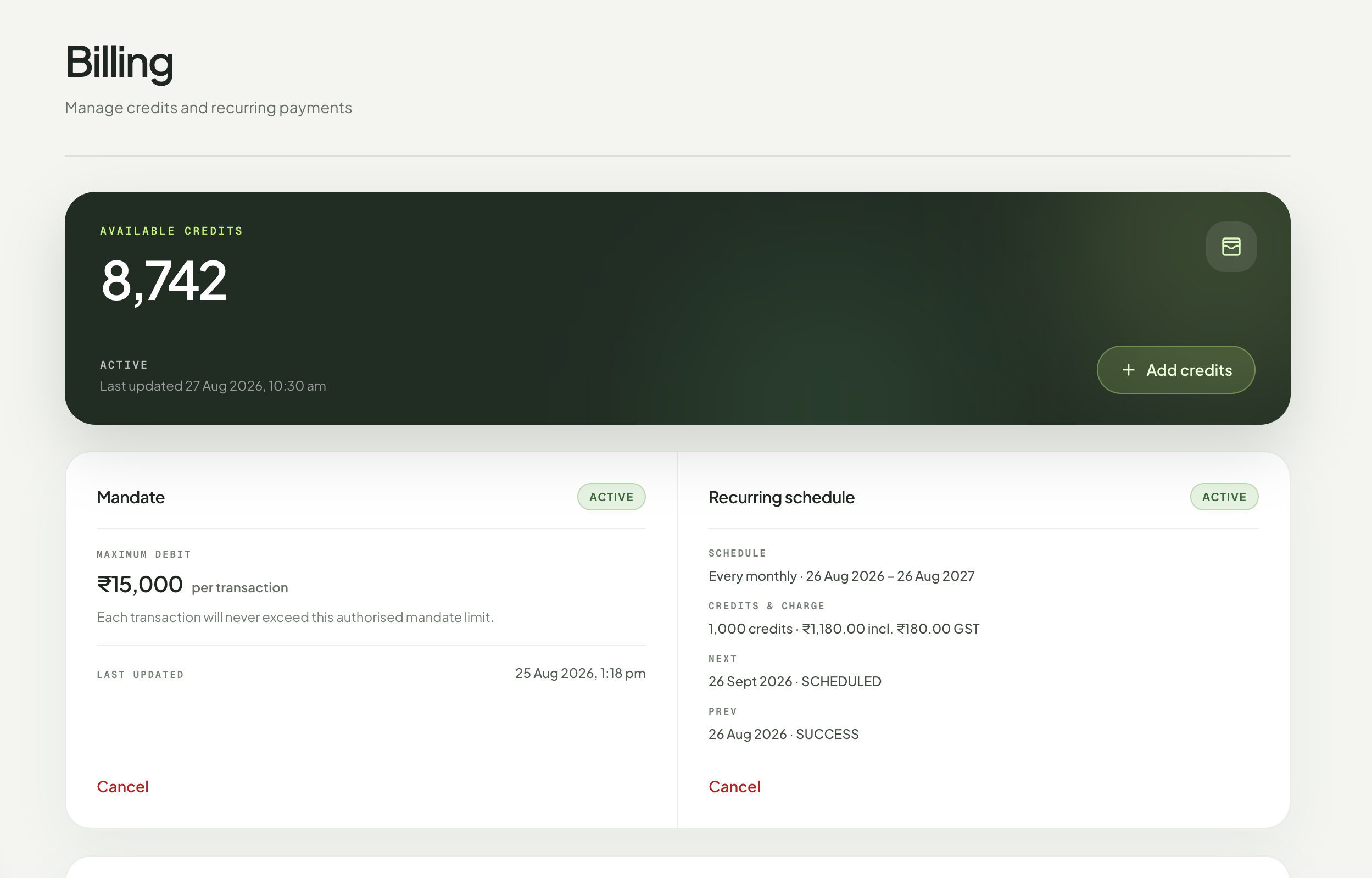Click the SCHEDULE label
Image resolution: width=1372 pixels, height=878 pixels.
tap(737, 553)
